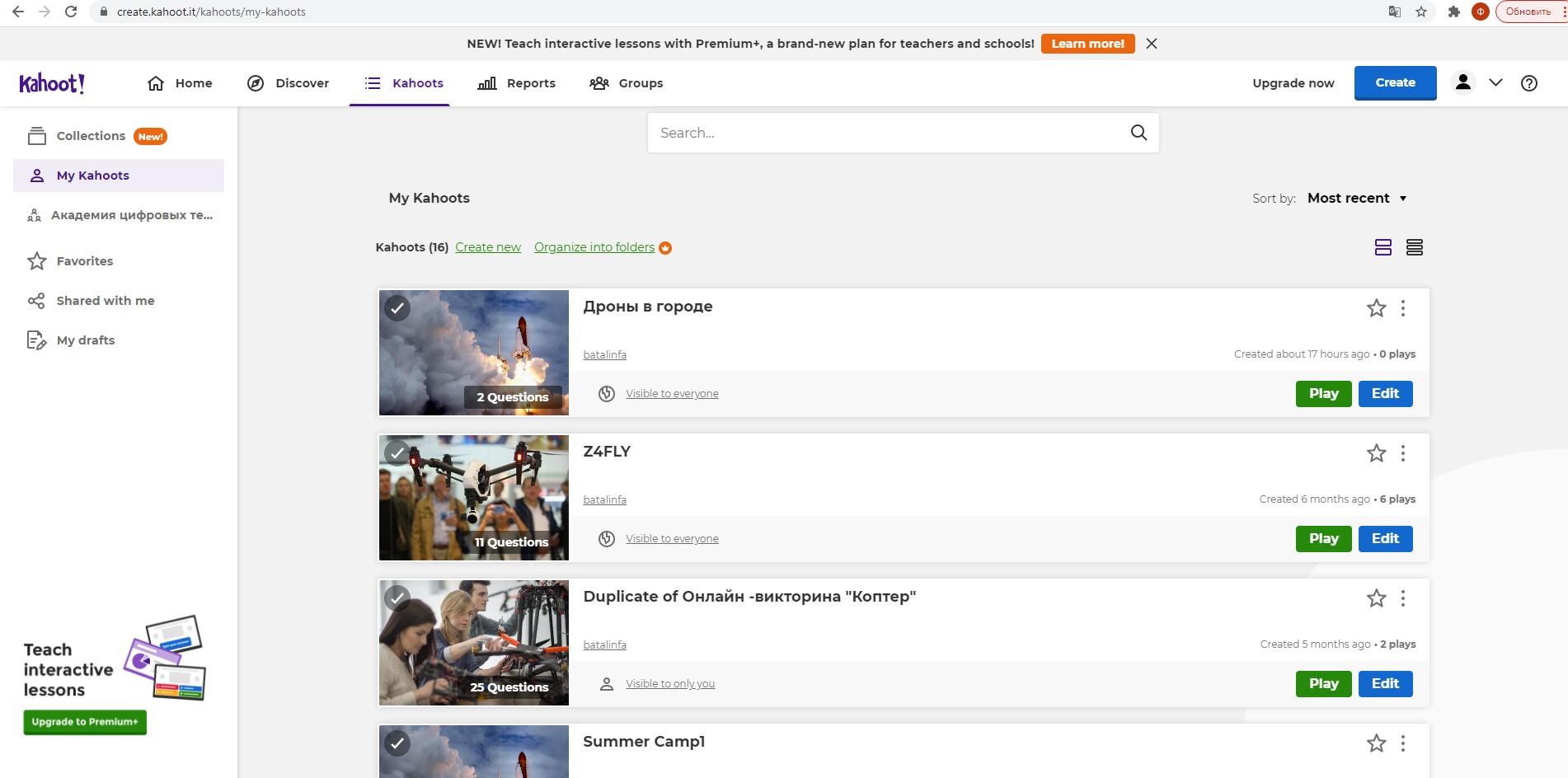Select the Дроны в городе checkbox
The height and width of the screenshot is (778, 1568).
397,308
